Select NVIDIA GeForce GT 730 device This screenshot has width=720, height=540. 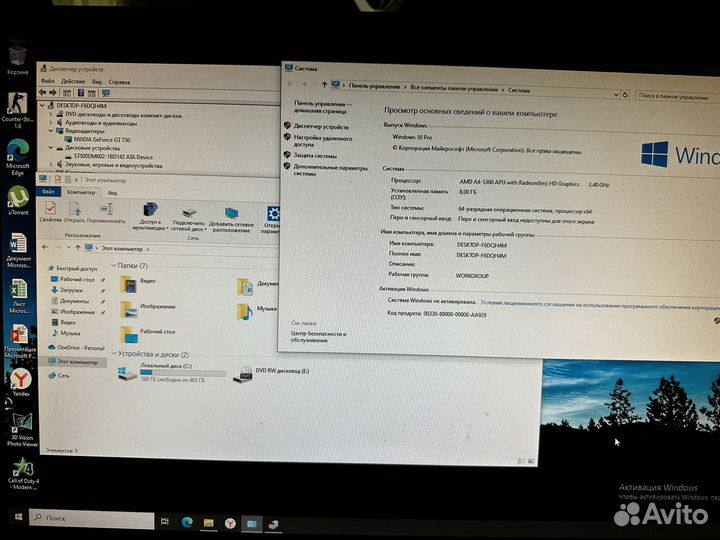pyautogui.click(x=101, y=139)
